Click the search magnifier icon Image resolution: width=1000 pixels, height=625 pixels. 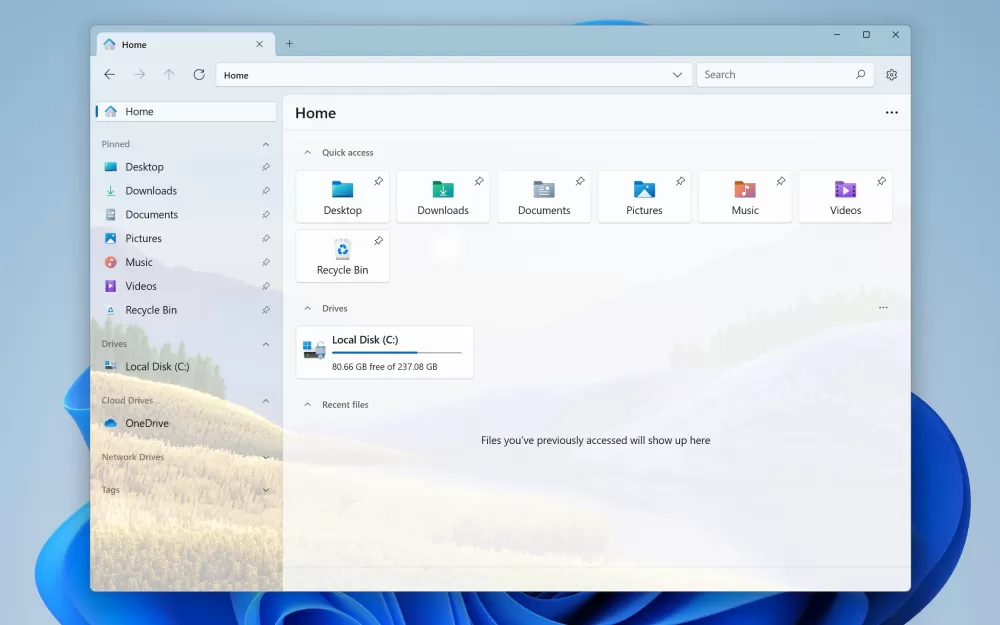[x=860, y=75]
